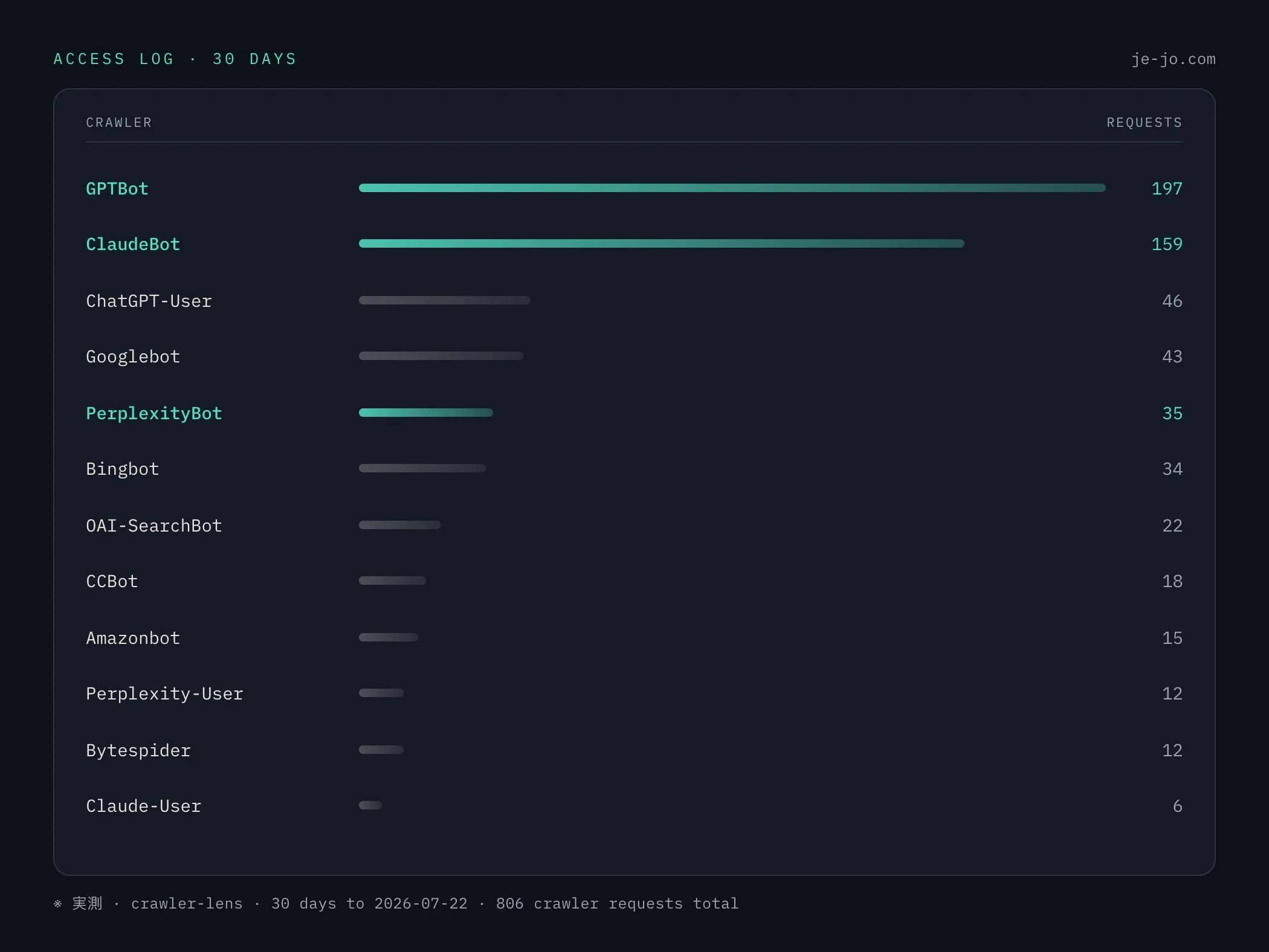
Task: Select the ClaudeBot crawler name
Action: tap(133, 244)
